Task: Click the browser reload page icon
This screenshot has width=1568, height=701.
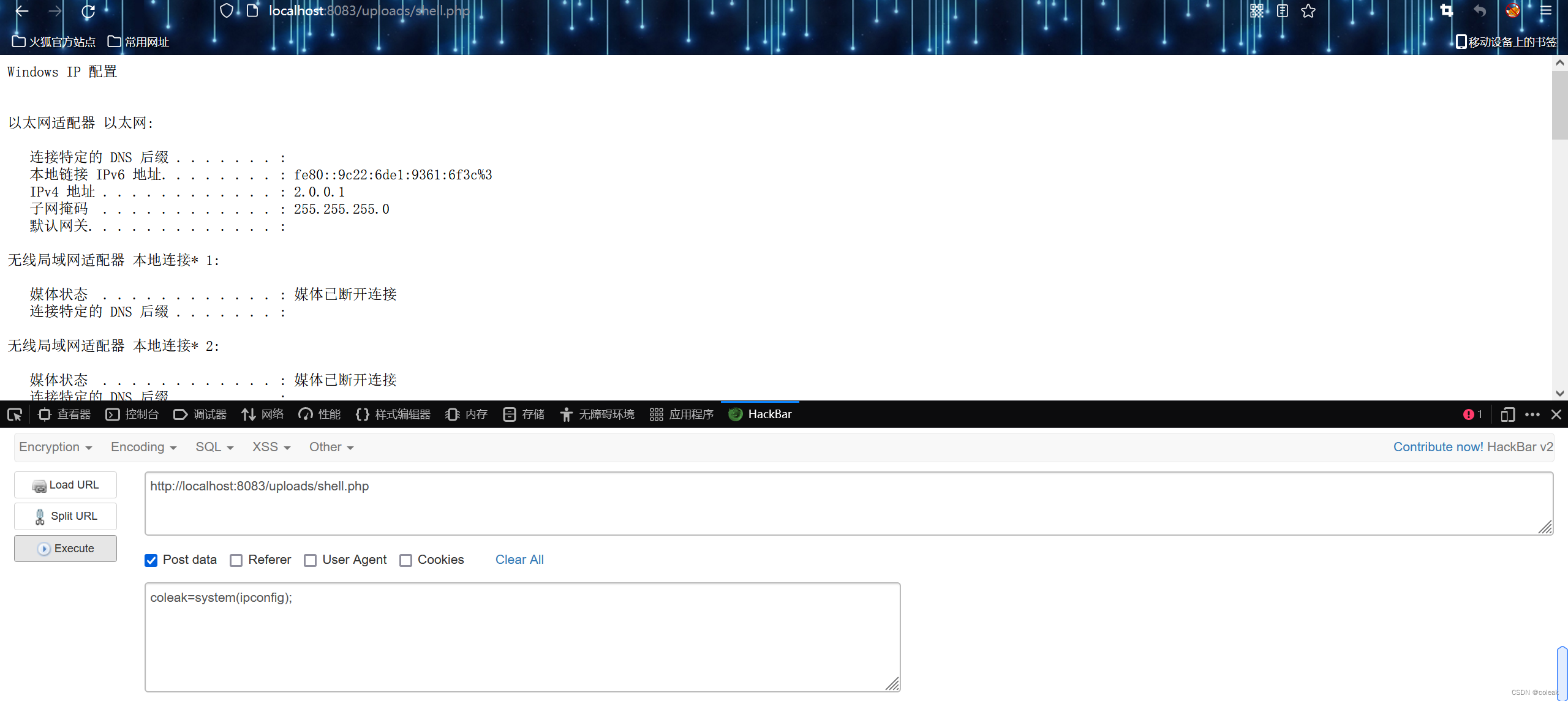Action: click(x=88, y=11)
